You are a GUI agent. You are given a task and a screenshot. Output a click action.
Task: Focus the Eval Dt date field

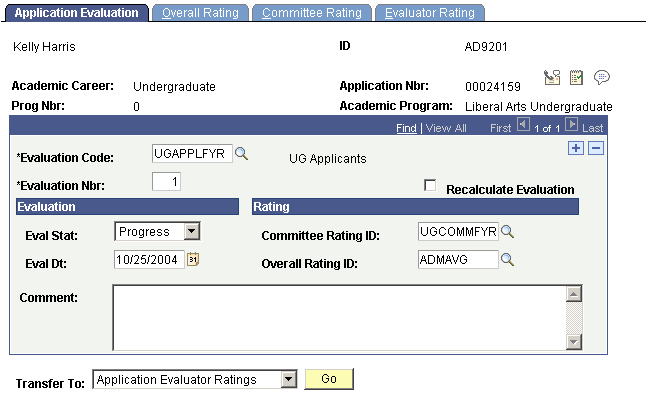[x=149, y=260]
